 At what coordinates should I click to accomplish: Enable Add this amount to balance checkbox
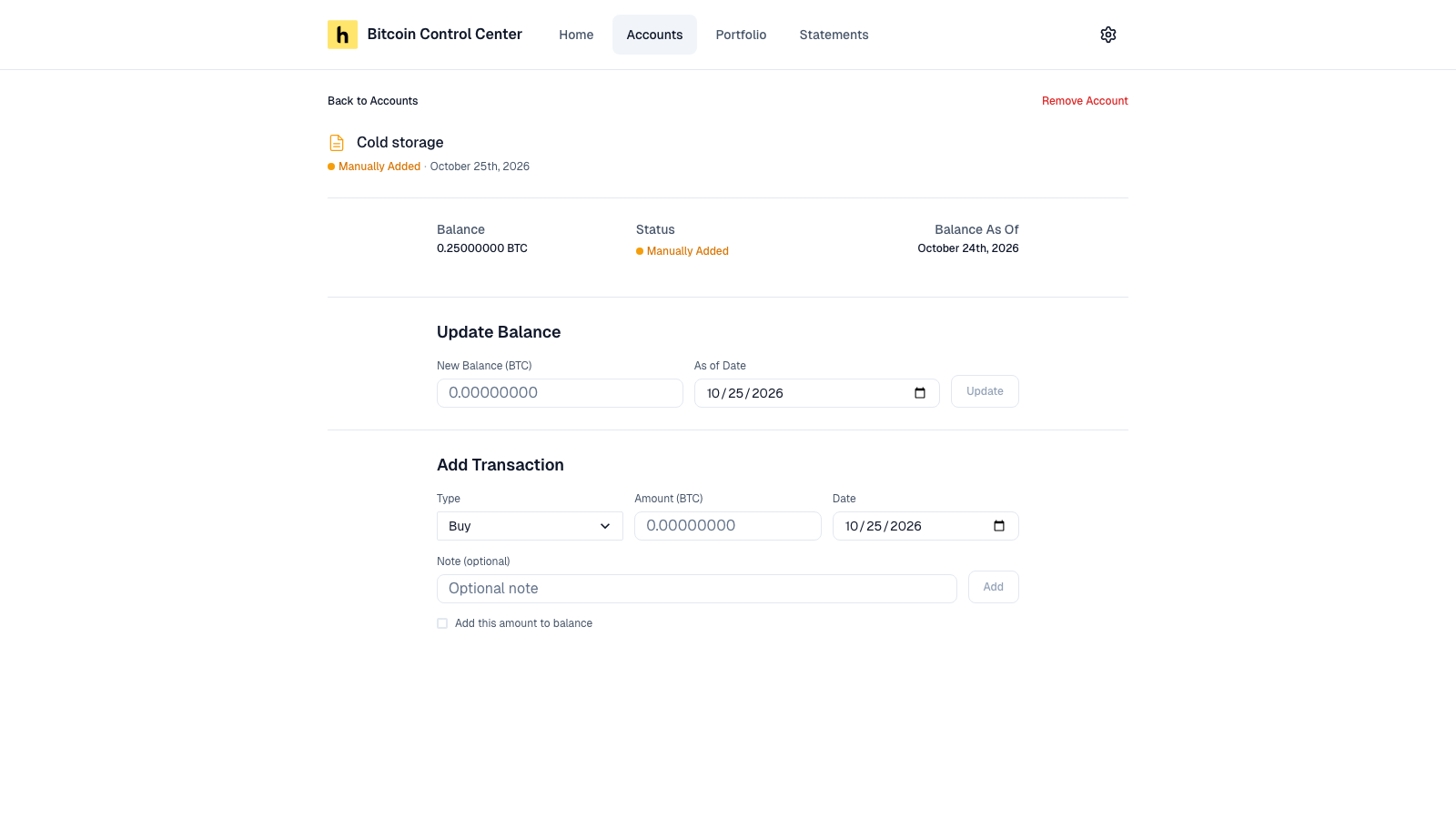(x=442, y=623)
